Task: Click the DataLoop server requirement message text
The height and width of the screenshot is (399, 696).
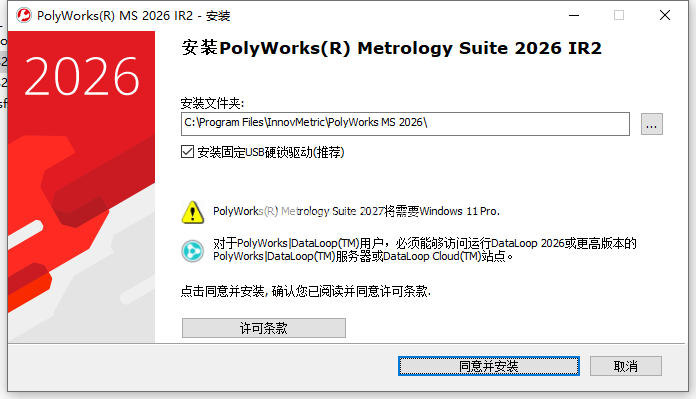Action: pos(425,249)
